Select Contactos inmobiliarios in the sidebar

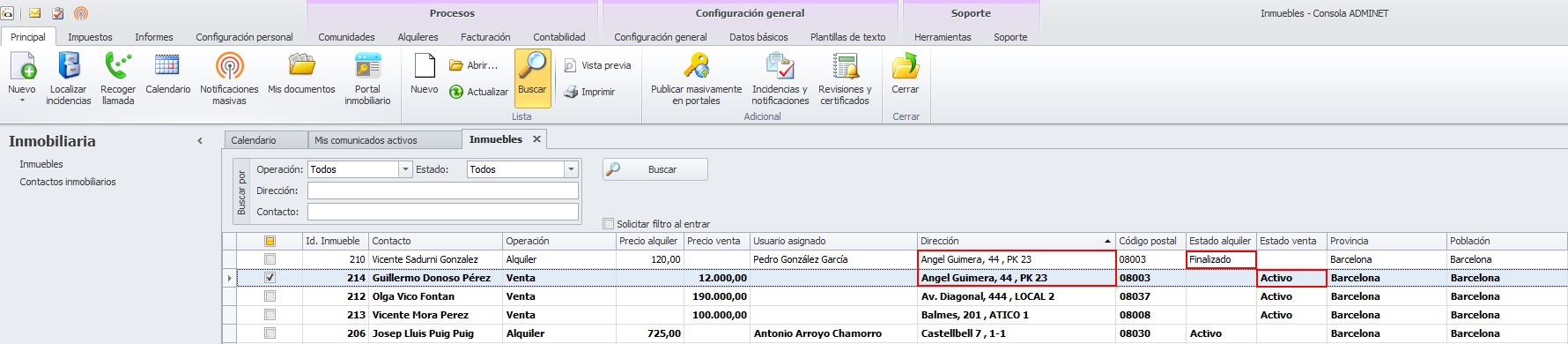coord(68,182)
